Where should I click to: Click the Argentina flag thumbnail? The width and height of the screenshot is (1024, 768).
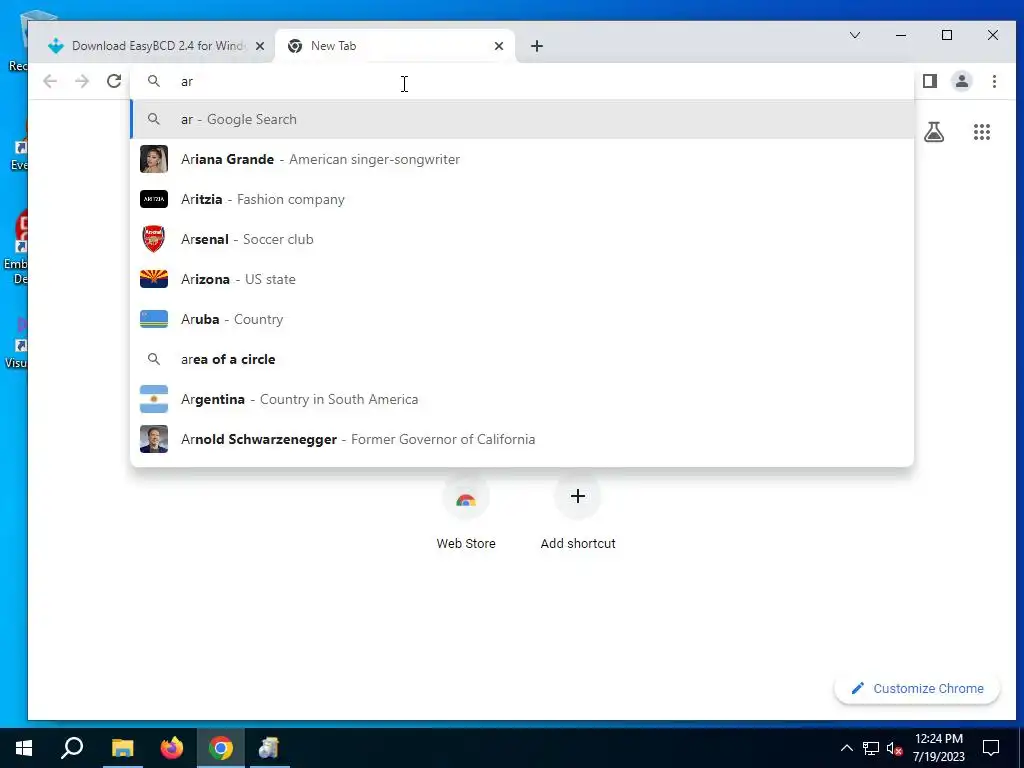(154, 399)
